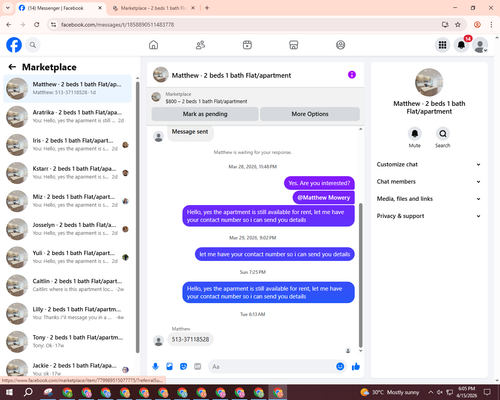The width and height of the screenshot is (500, 400).
Task: Open the Josselyn conversation
Action: point(67,229)
